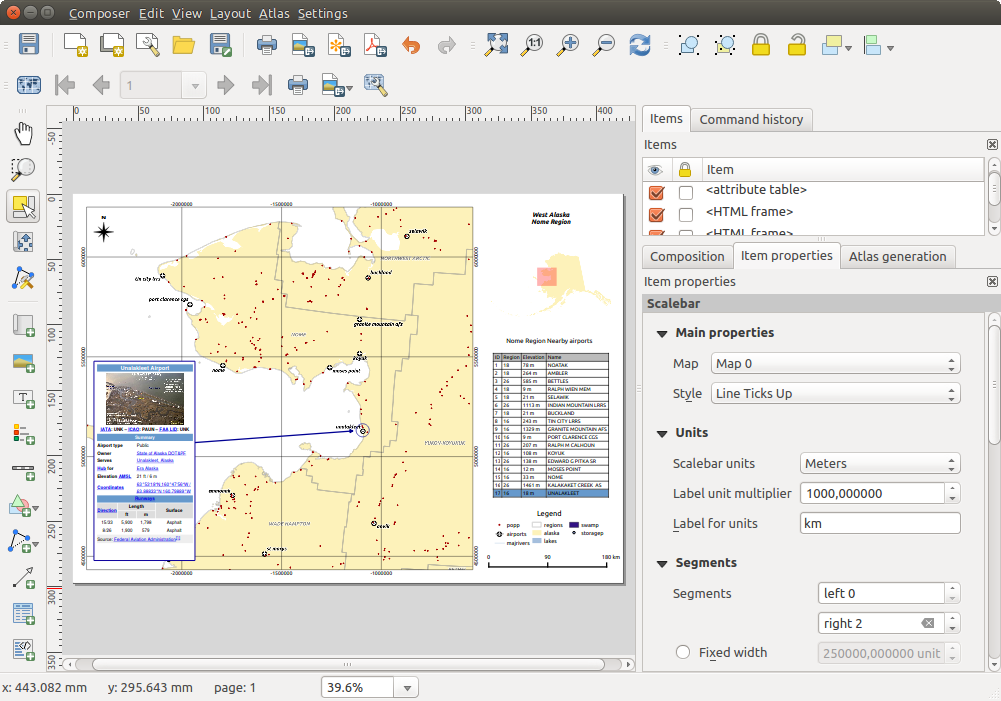Viewport: 1001px width, 701px height.
Task: Open the Scalebar units dropdown
Action: click(x=878, y=463)
